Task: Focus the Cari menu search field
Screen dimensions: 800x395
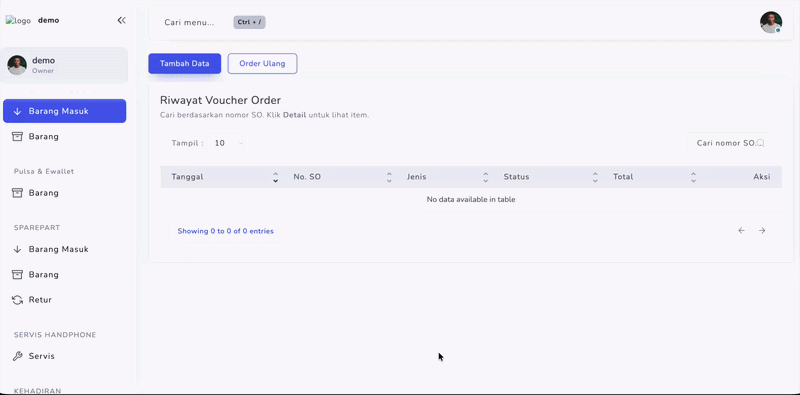Action: 189,22
